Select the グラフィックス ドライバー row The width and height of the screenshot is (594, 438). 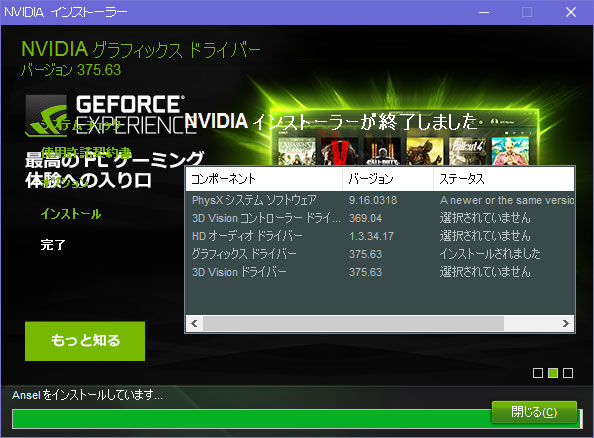point(380,254)
